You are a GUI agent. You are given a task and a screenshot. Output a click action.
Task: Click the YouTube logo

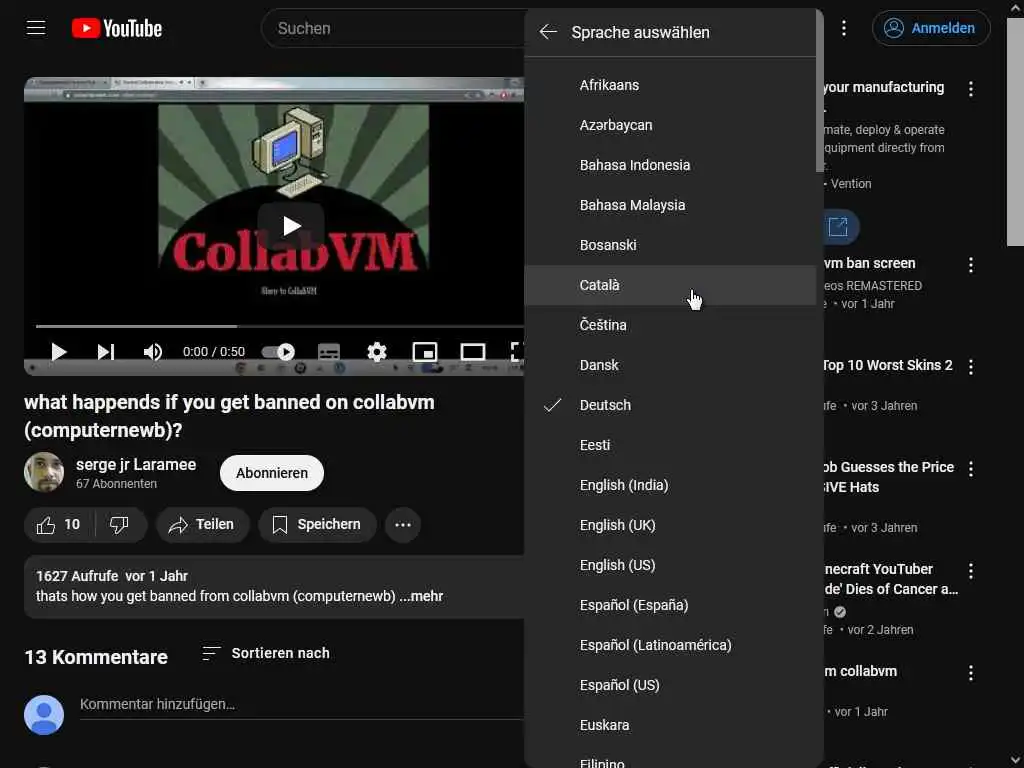tap(117, 28)
